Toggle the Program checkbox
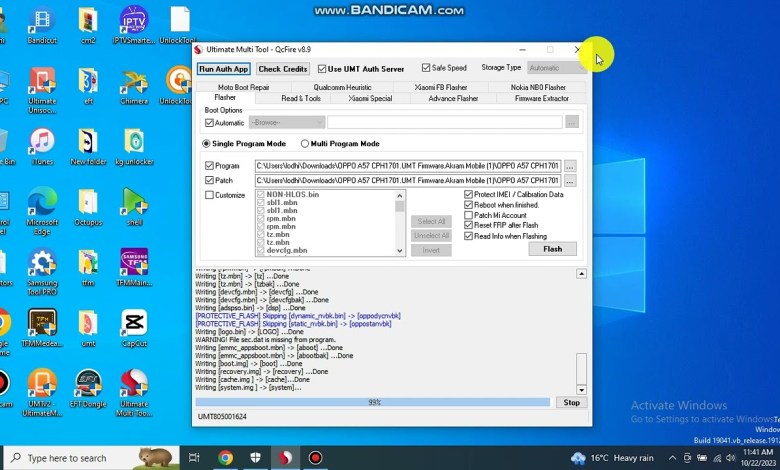This screenshot has width=780, height=470. [209, 166]
